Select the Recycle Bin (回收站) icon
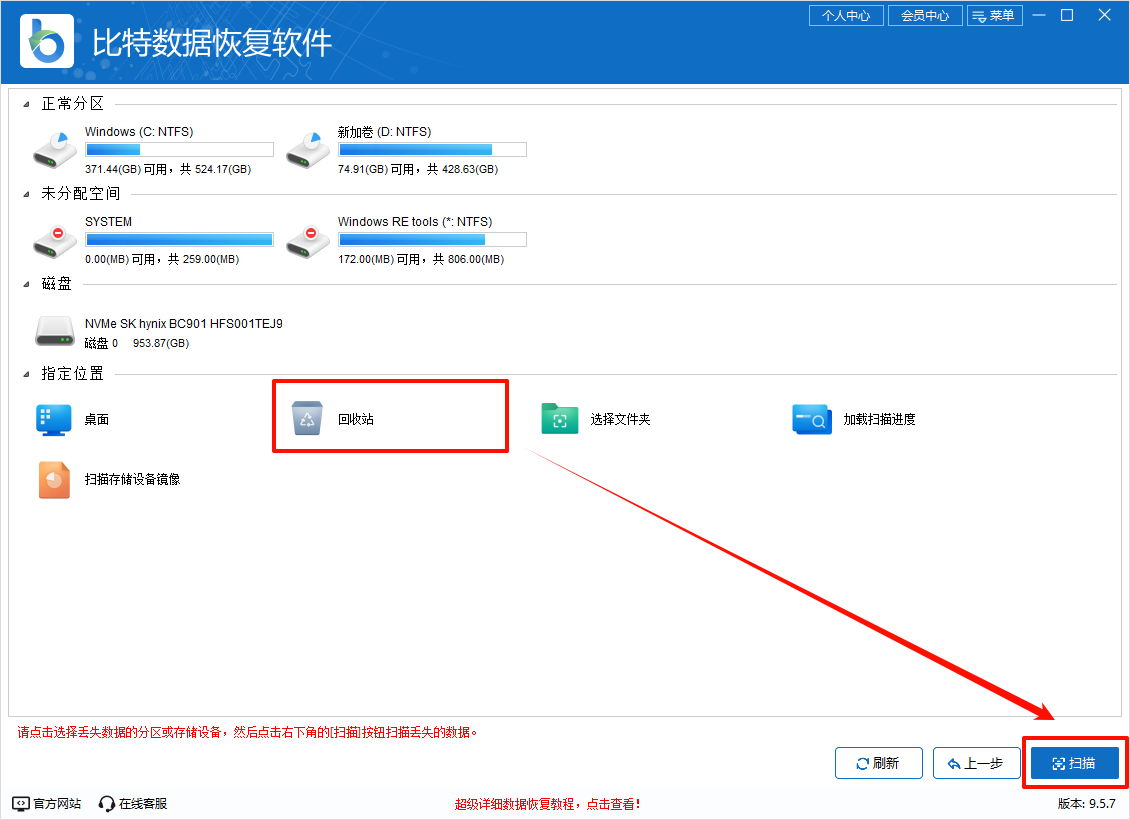The width and height of the screenshot is (1130, 820). (307, 419)
